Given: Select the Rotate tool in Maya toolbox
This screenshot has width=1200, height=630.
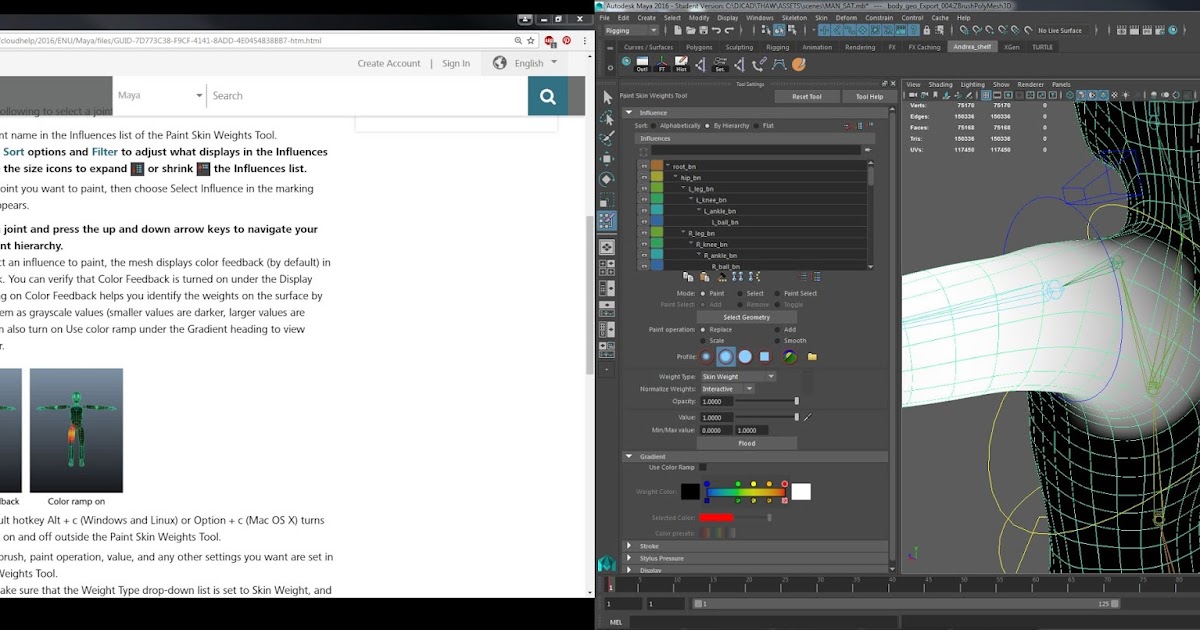Looking at the screenshot, I should click(x=606, y=179).
